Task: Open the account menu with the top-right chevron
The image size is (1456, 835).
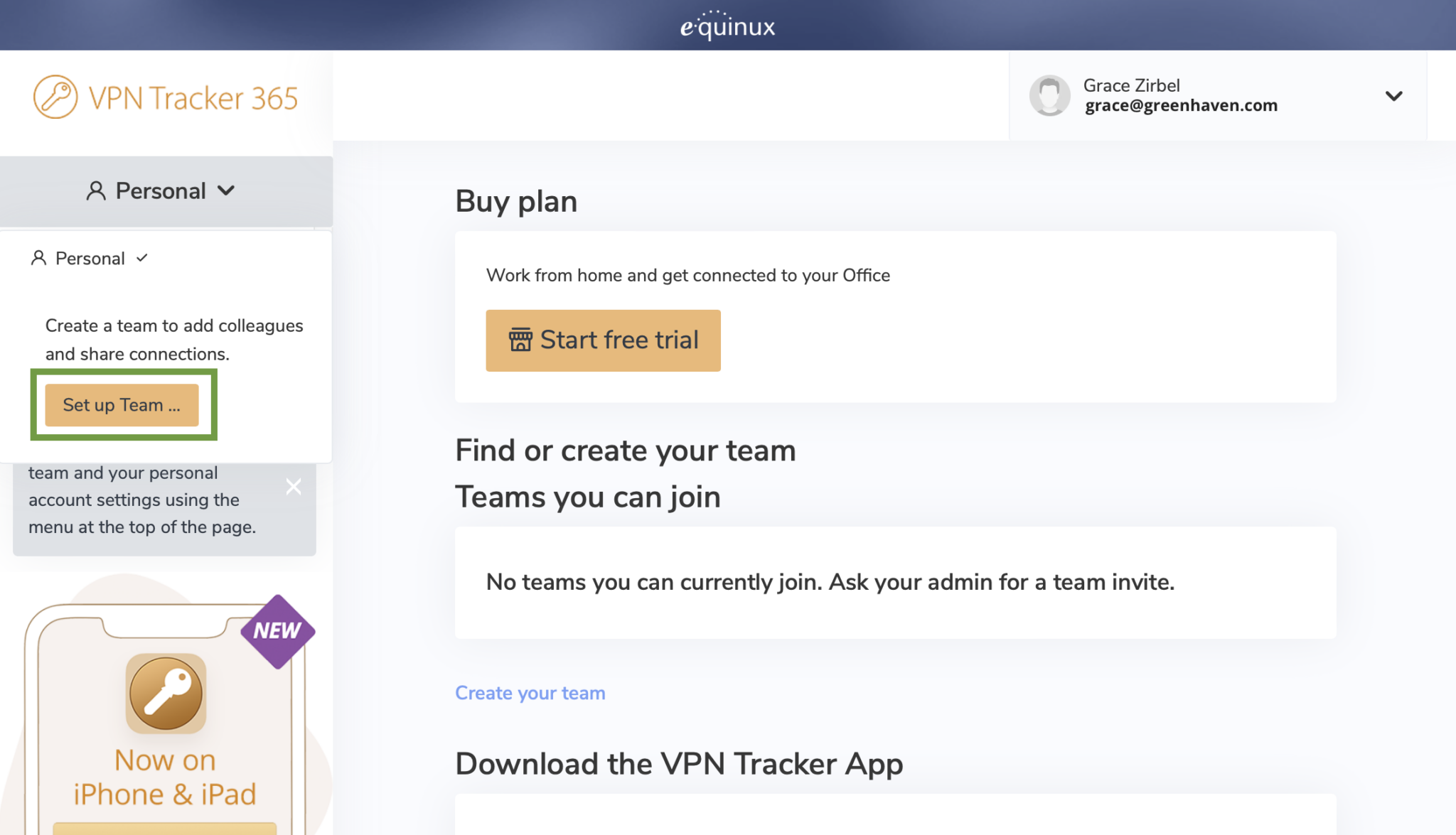Action: (1393, 96)
